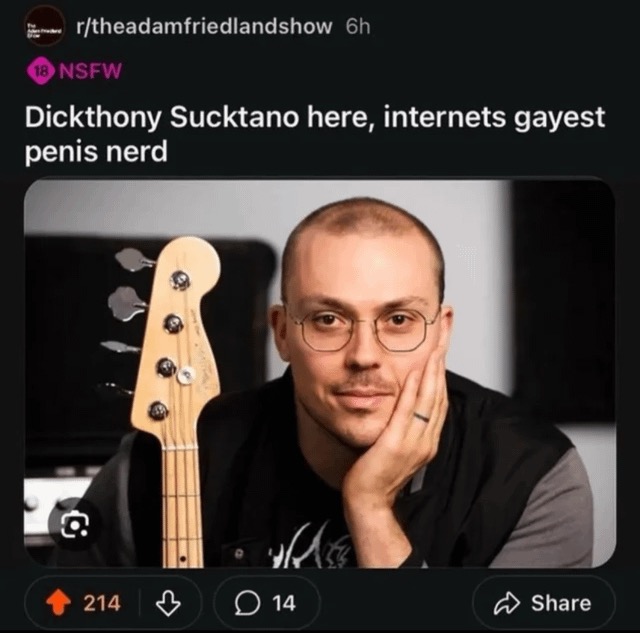The width and height of the screenshot is (640, 633).
Task: Click the eyeglasses in the post photo
Action: coord(363,328)
